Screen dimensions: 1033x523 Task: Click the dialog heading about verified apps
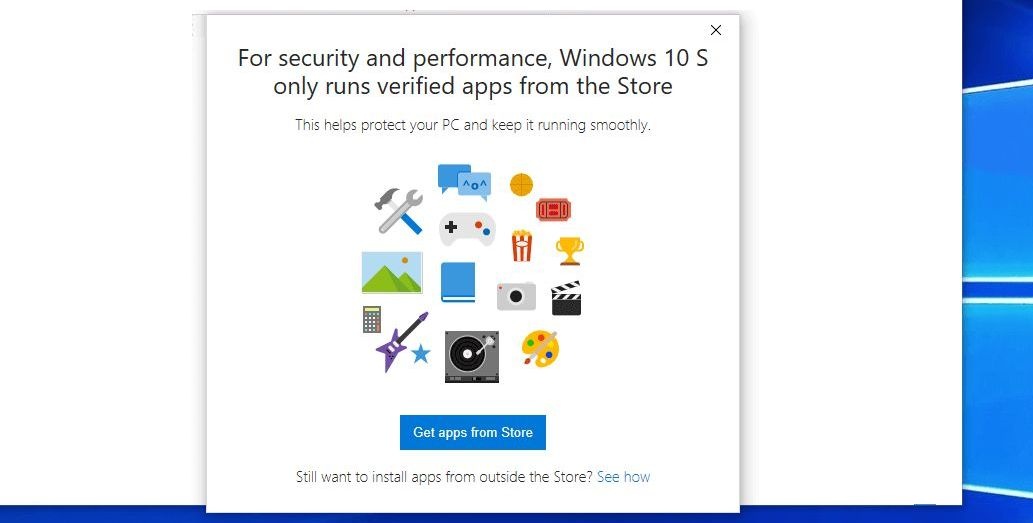[473, 72]
